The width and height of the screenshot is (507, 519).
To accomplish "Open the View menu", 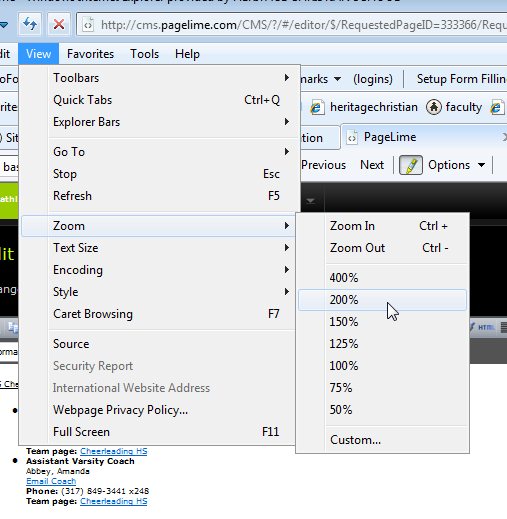I will tap(39, 54).
